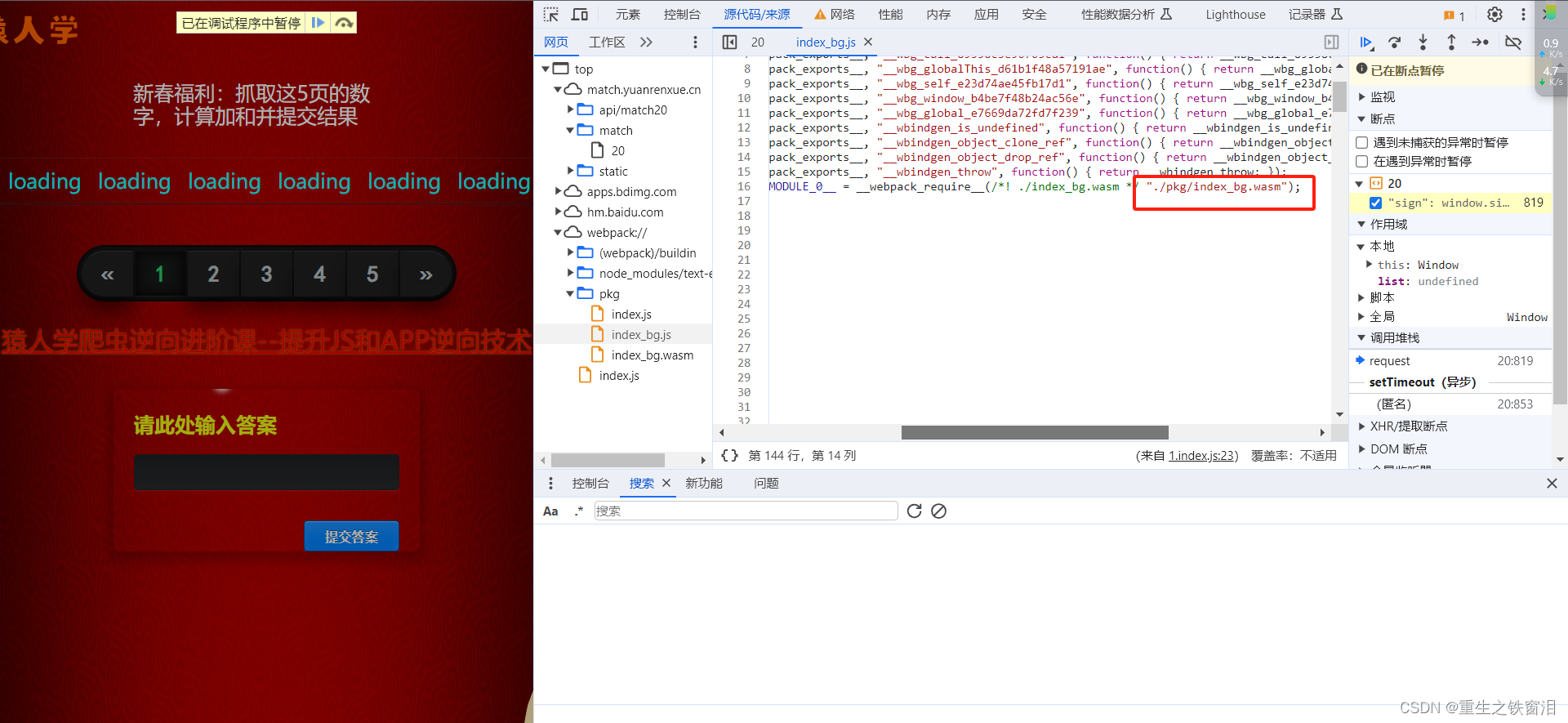Open the navigator pane three-dot menu
The image size is (1568, 723).
coord(695,42)
